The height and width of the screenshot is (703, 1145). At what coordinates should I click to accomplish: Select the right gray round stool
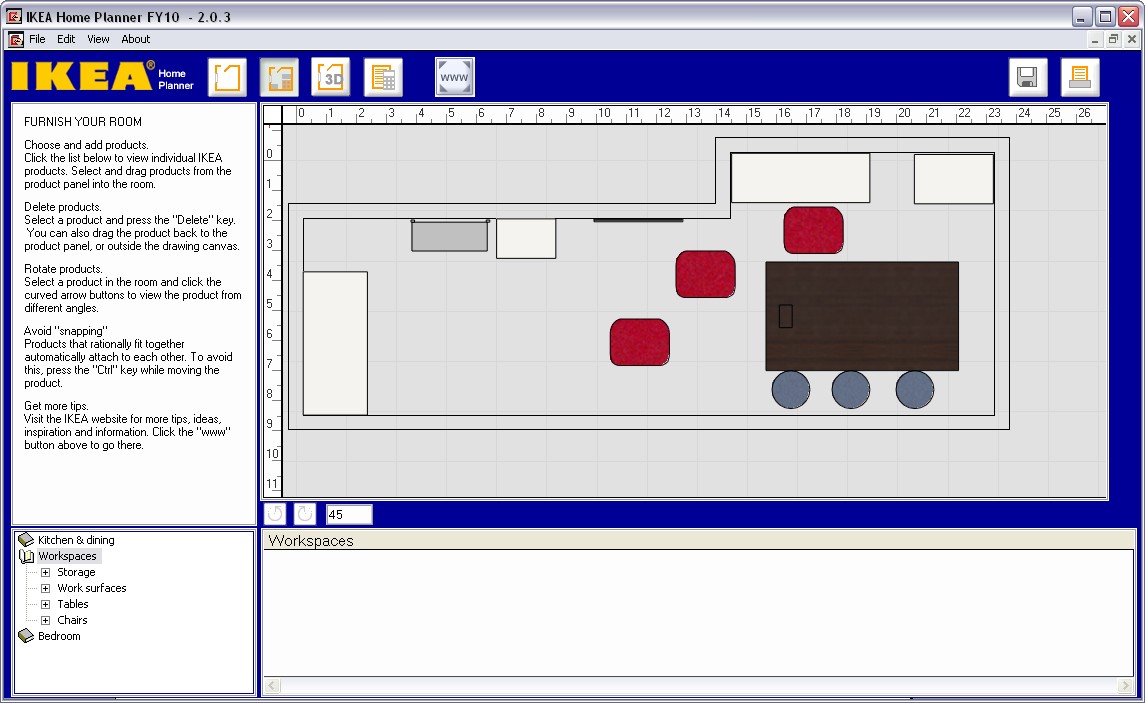point(915,390)
